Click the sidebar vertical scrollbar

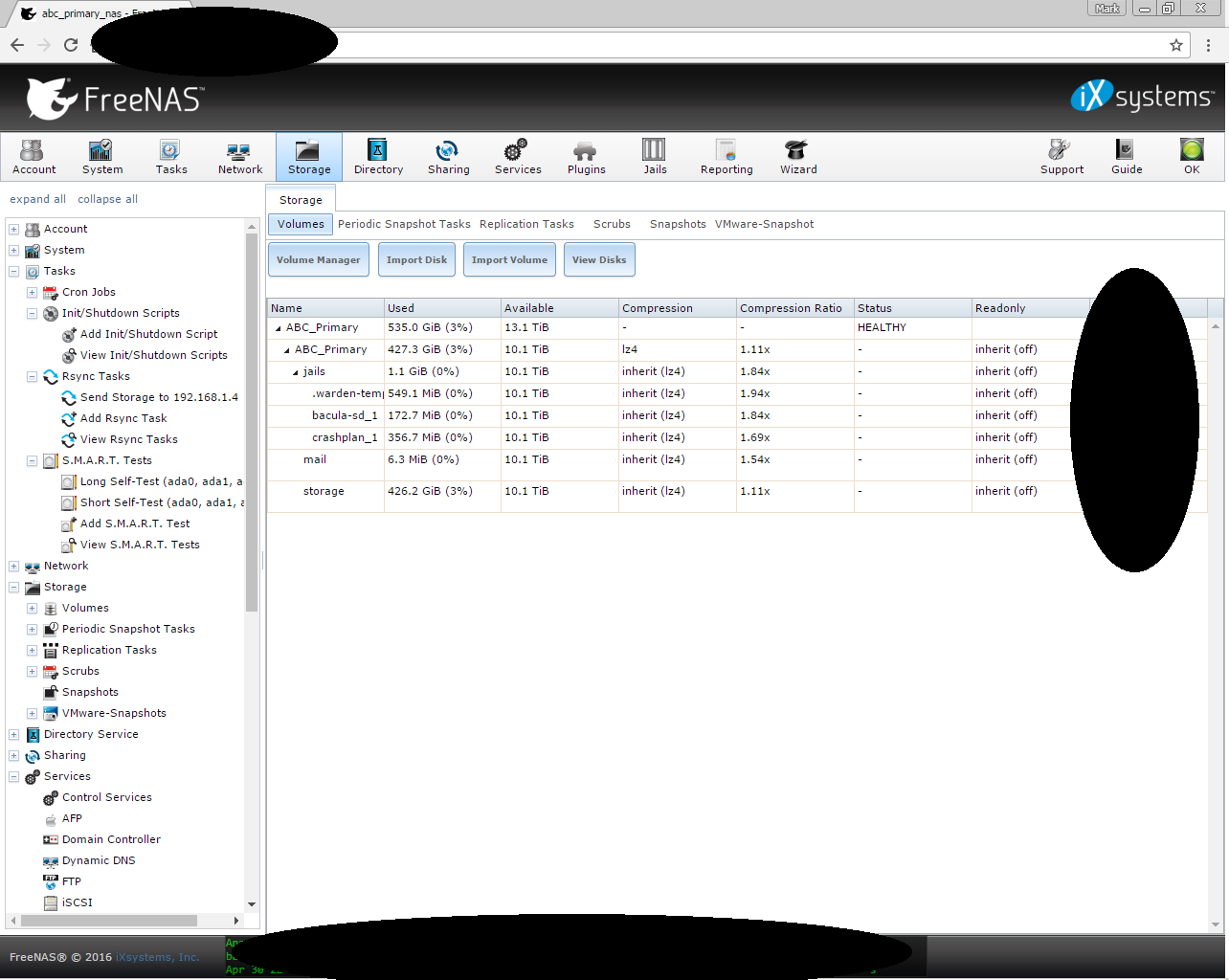point(252,421)
